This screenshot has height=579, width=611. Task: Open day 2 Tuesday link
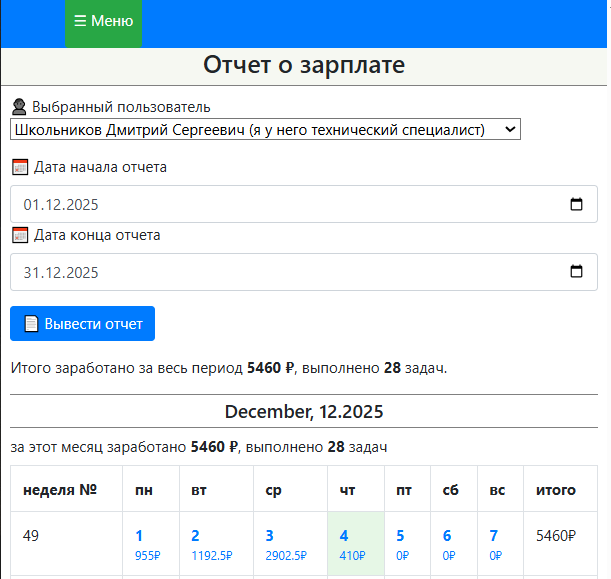tap(195, 536)
